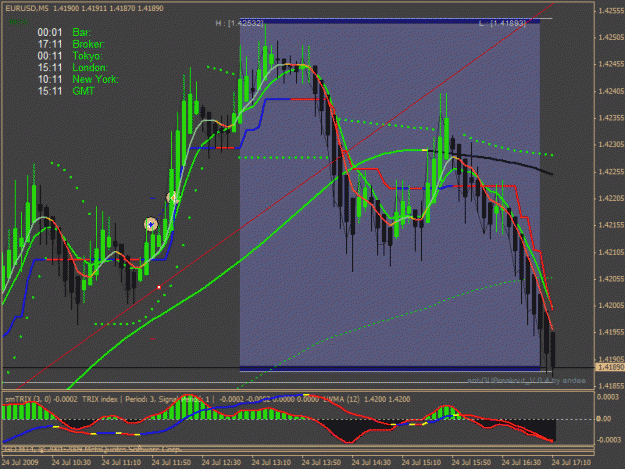The image size is (625, 469).
Task: Click 1.42505 on the price axis
Action: [611, 37]
